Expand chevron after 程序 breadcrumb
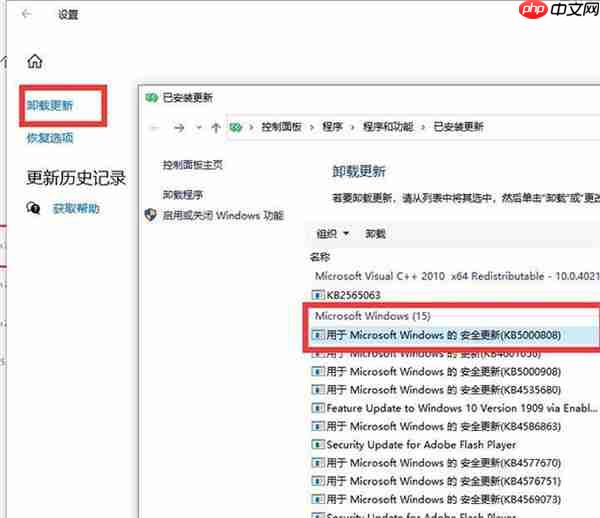 coord(352,127)
